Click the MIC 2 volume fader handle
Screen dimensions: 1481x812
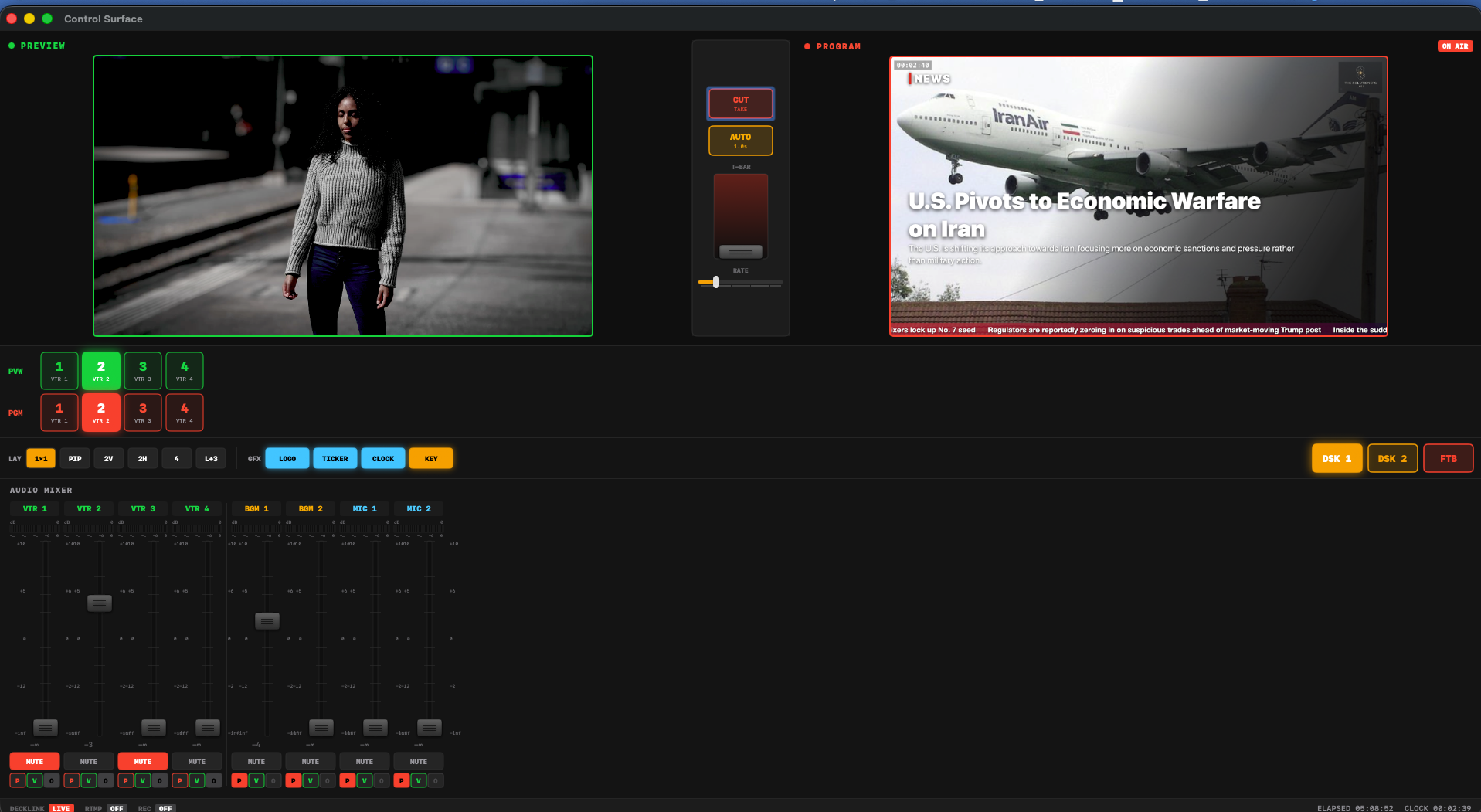point(430,728)
